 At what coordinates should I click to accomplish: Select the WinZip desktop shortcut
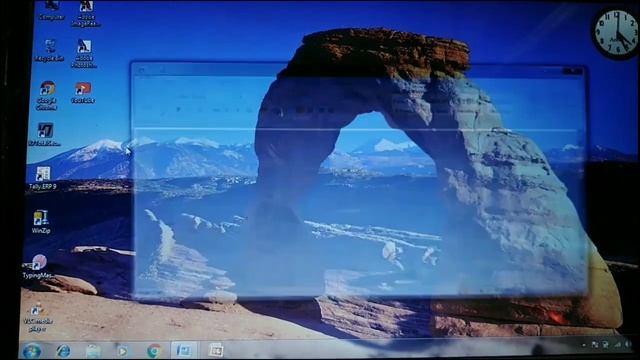coord(41,222)
